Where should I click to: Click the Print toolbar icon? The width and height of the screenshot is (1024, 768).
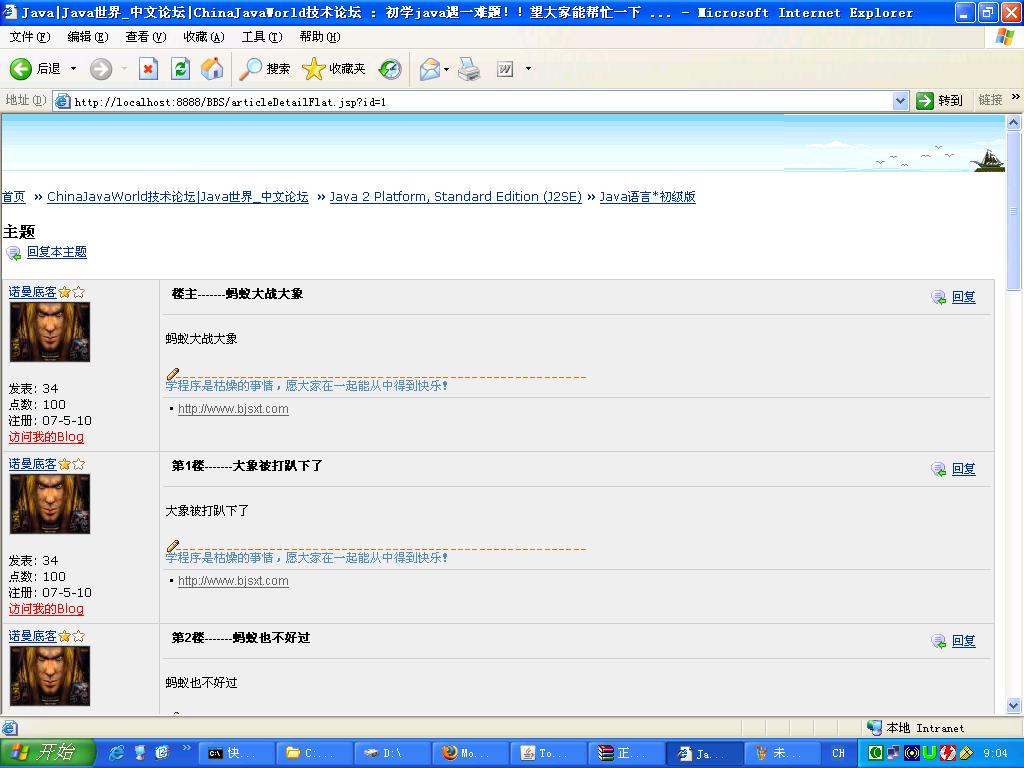469,69
